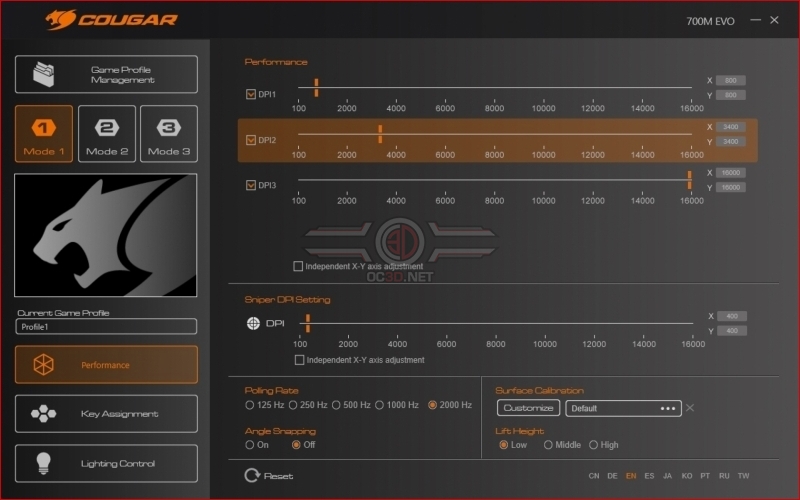Edit the DPI1 X value field
This screenshot has height=500, width=800.
coord(731,81)
